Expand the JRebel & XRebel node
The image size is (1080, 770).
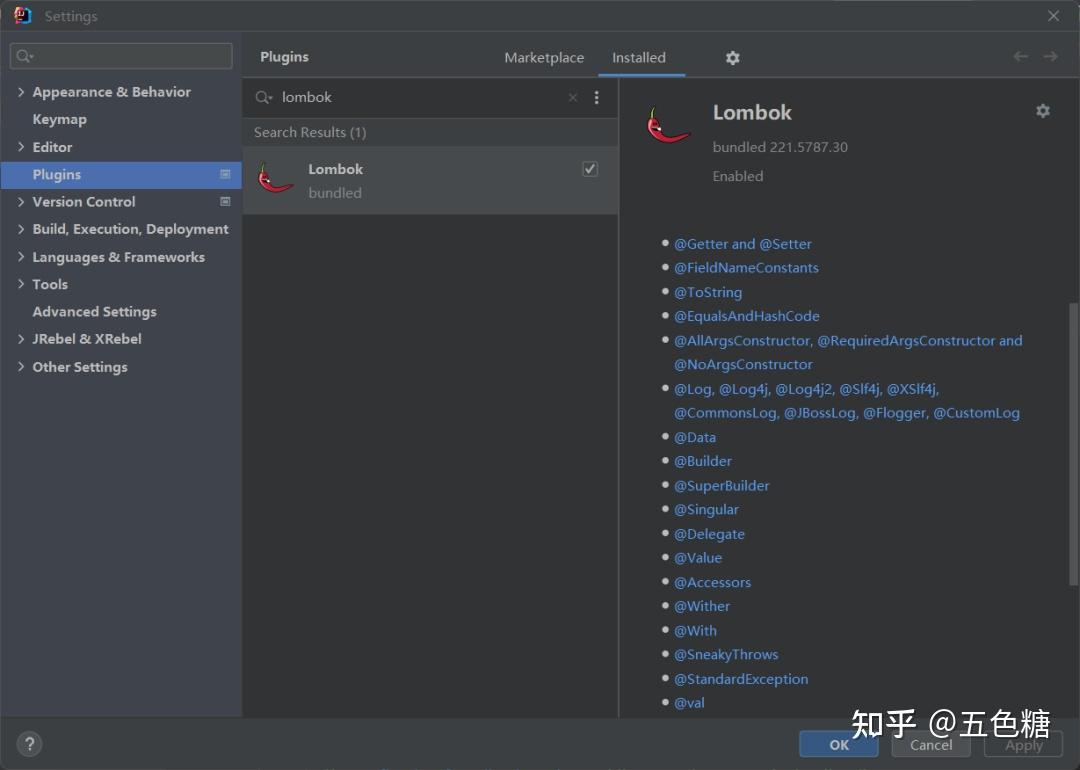pyautogui.click(x=21, y=339)
